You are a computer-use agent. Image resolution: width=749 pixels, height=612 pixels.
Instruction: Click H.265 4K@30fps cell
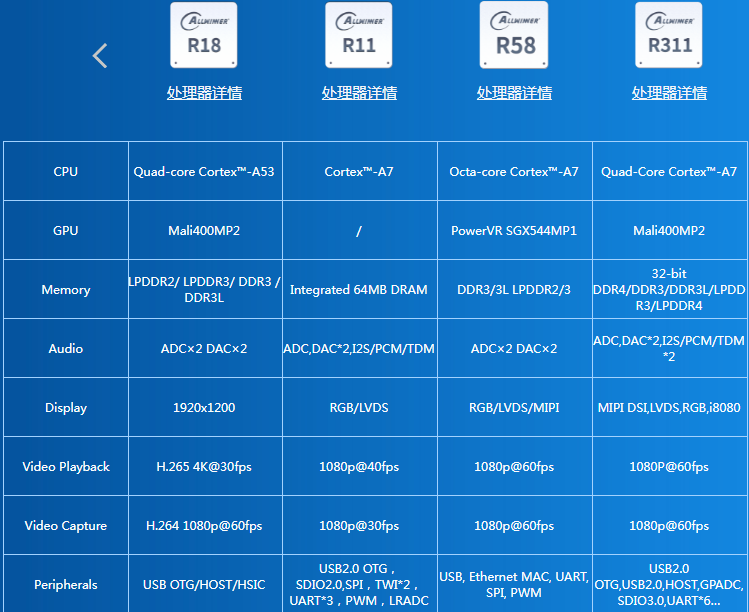[x=205, y=466]
